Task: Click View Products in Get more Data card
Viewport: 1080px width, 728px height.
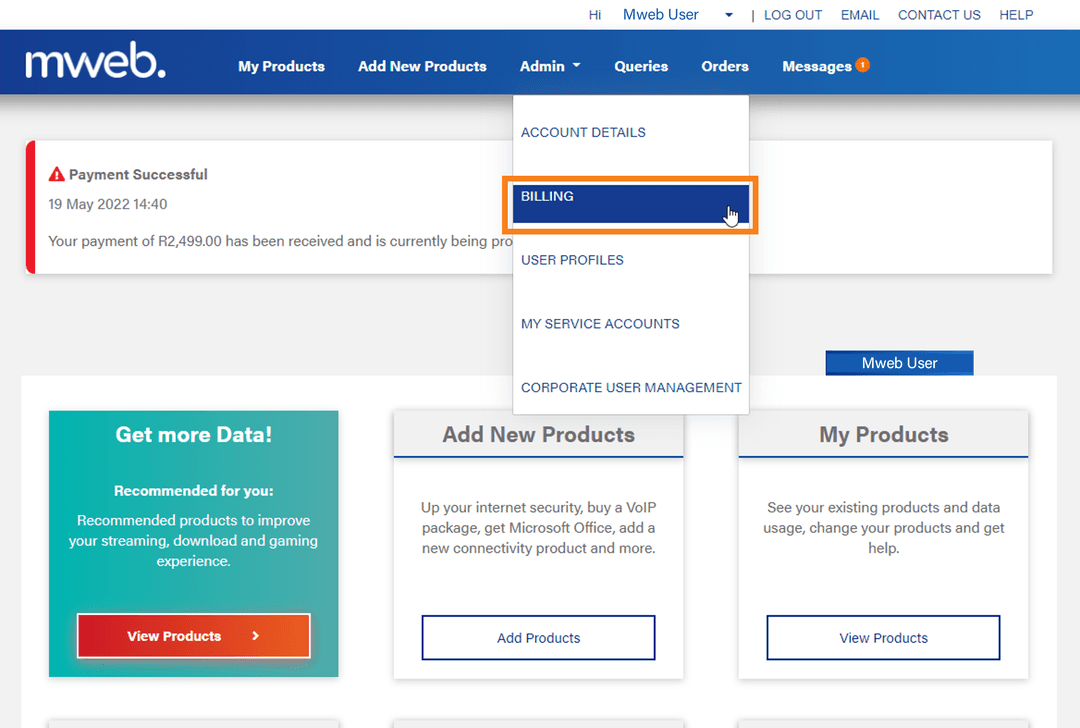Action: pyautogui.click(x=193, y=636)
